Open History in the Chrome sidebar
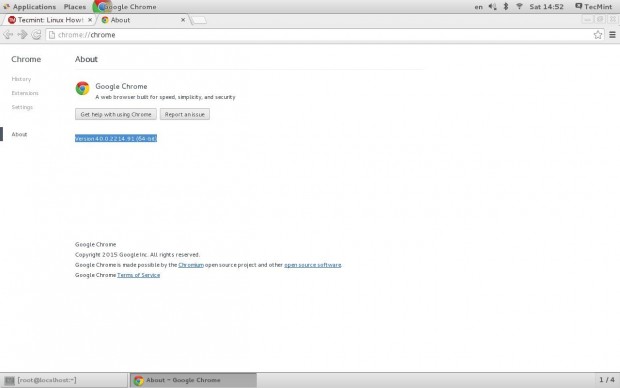 21,79
